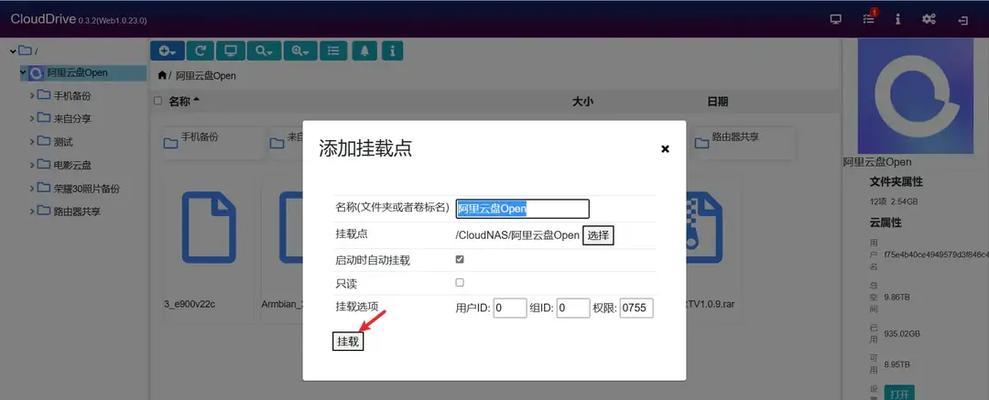This screenshot has height=400, width=989.
Task: Select 测试 label in tree
Action: 63,142
